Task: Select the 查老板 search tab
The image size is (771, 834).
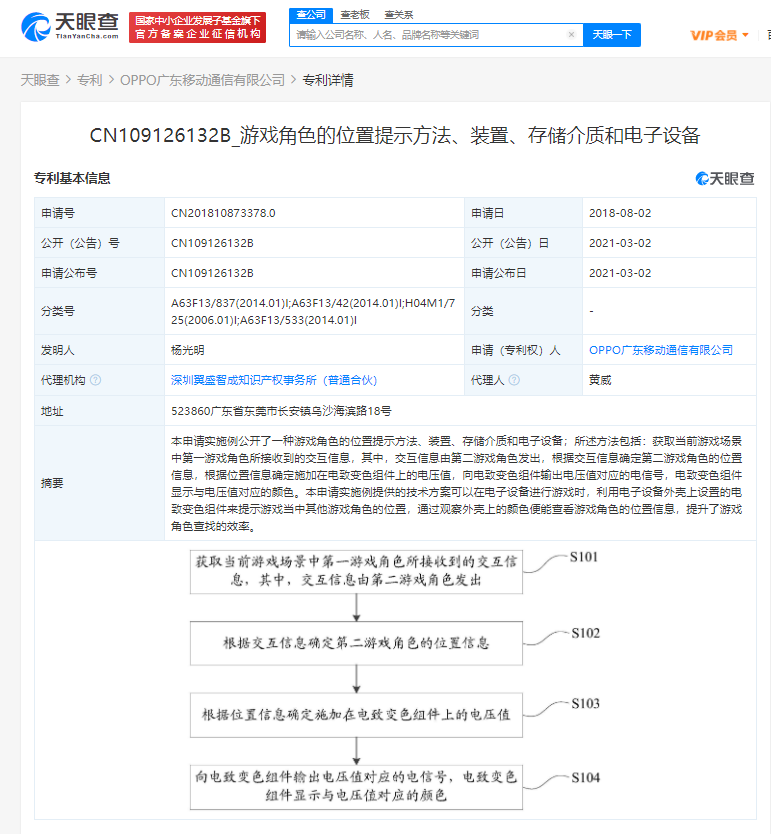Action: [x=355, y=15]
